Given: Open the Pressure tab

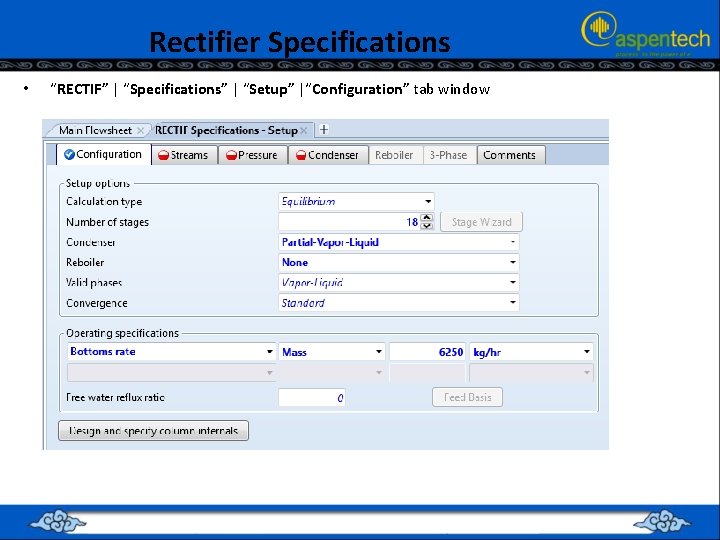Looking at the screenshot, I should pyautogui.click(x=253, y=155).
